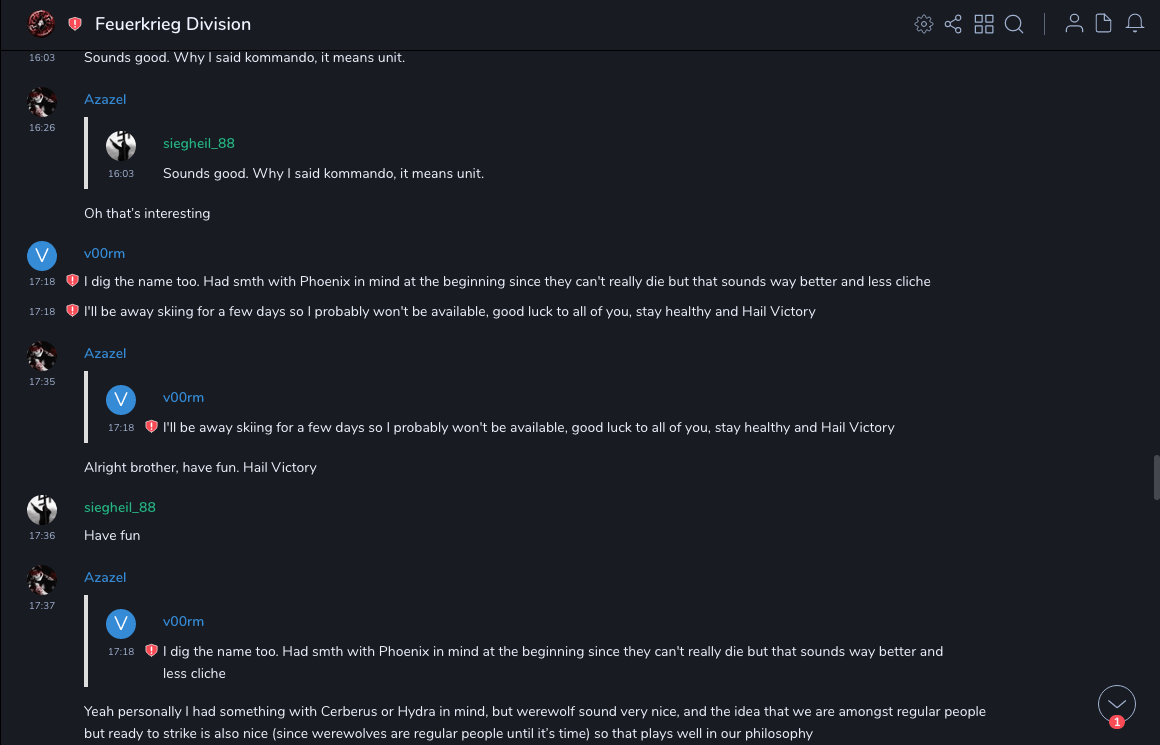Click shield icon in quoted 'less cliche' message

point(151,651)
